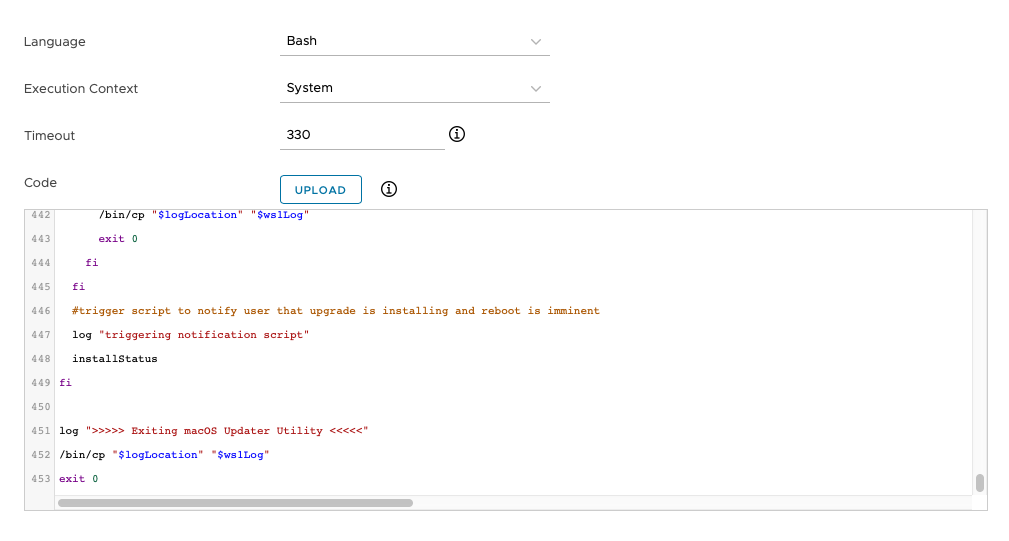Click the horizontal scrollbar thumb in code editor

pos(236,503)
